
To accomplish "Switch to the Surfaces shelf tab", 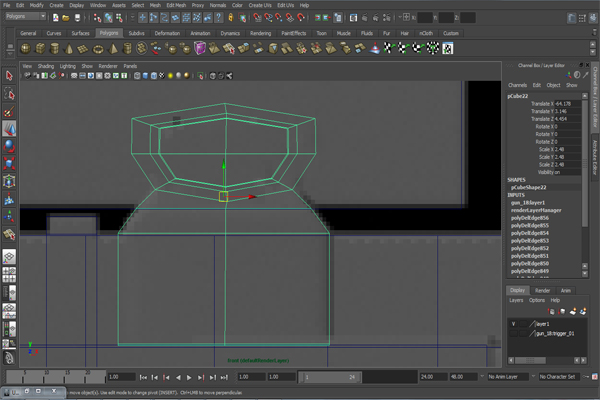I will point(80,33).
